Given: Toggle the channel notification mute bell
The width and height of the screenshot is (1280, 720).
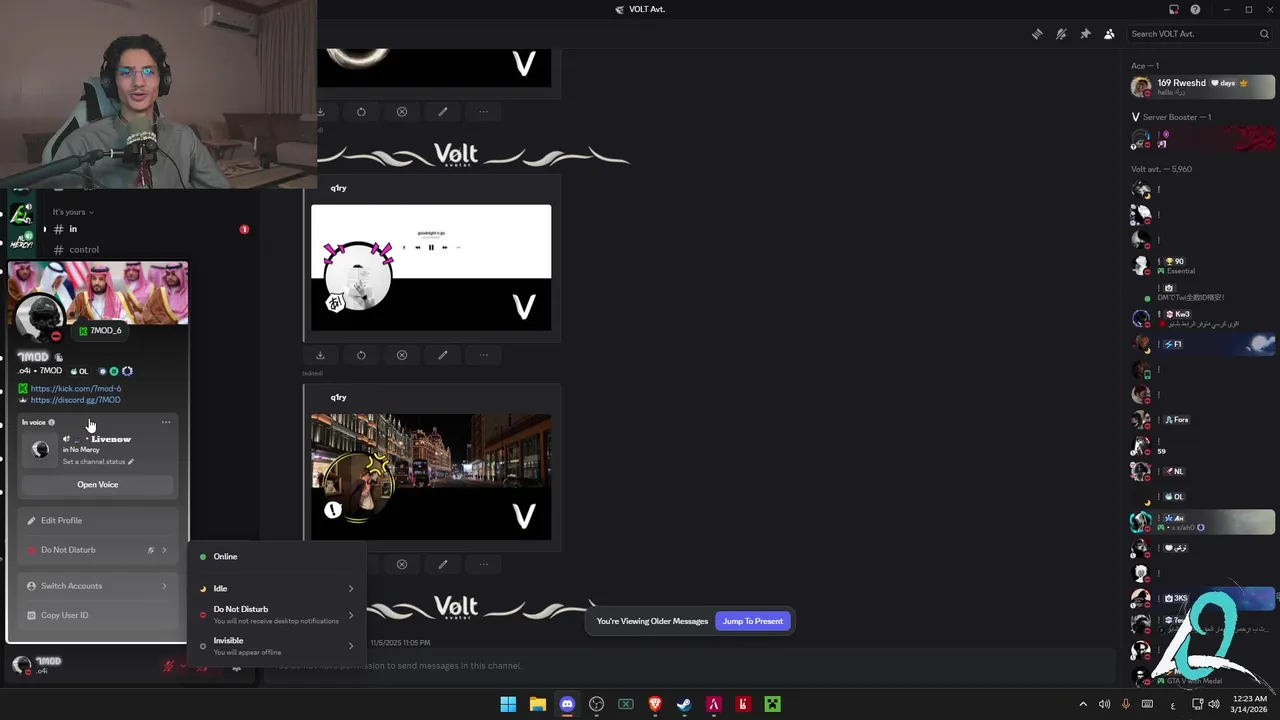Looking at the screenshot, I should coord(1061,34).
